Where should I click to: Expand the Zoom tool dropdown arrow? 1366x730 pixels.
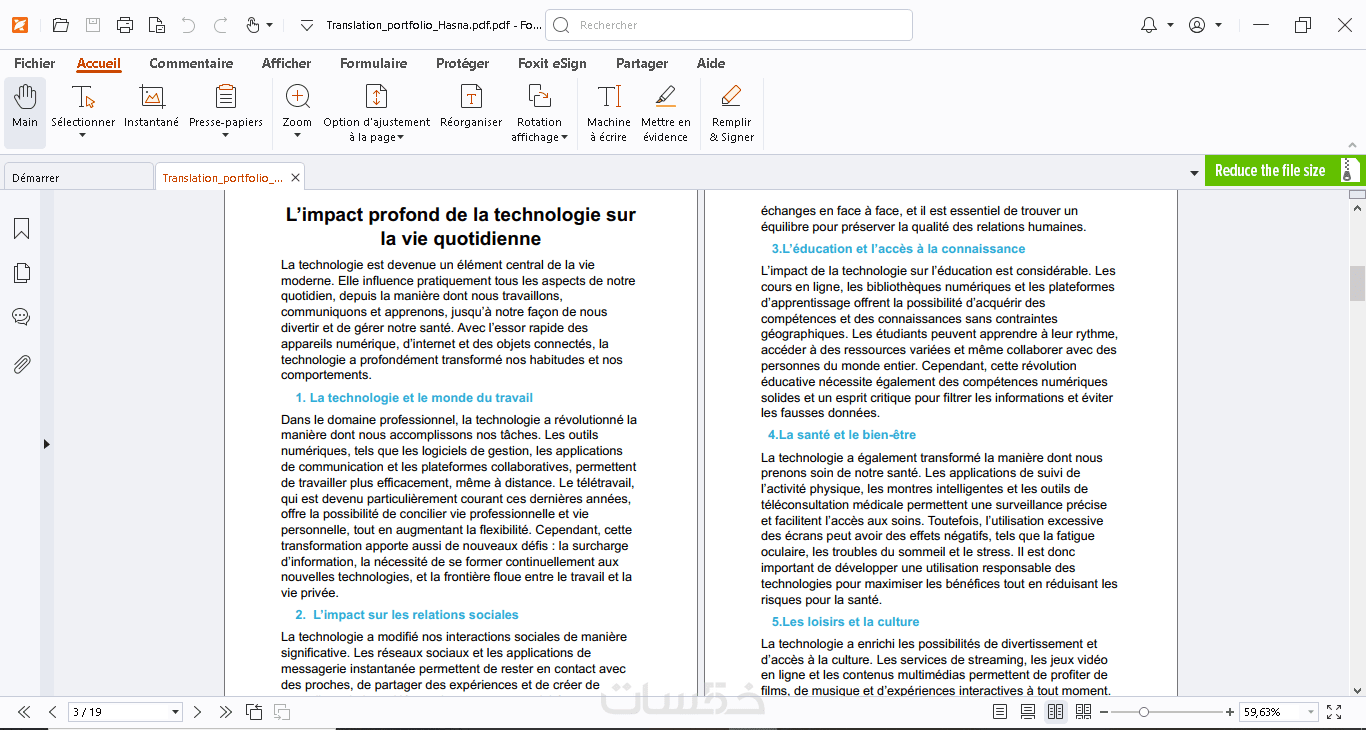click(x=297, y=136)
